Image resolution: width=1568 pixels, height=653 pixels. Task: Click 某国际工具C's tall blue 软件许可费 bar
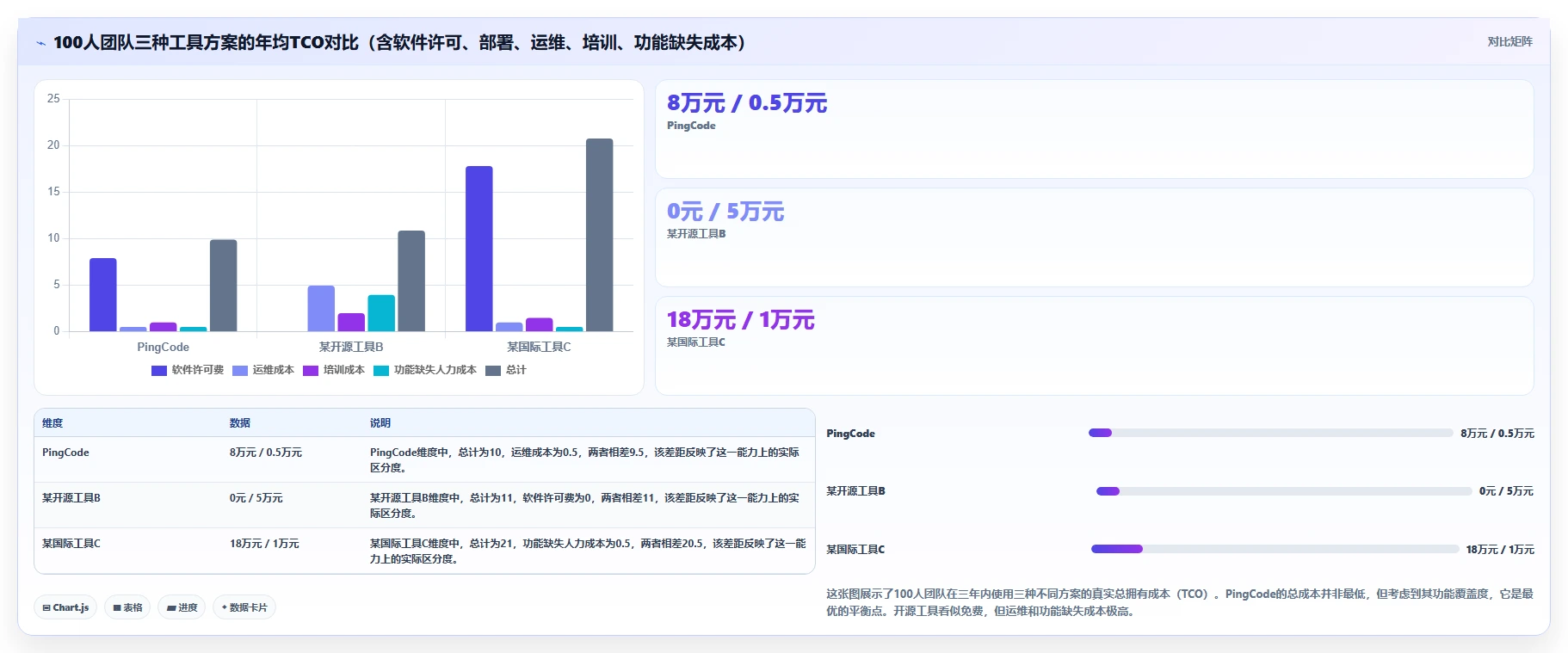click(479, 249)
